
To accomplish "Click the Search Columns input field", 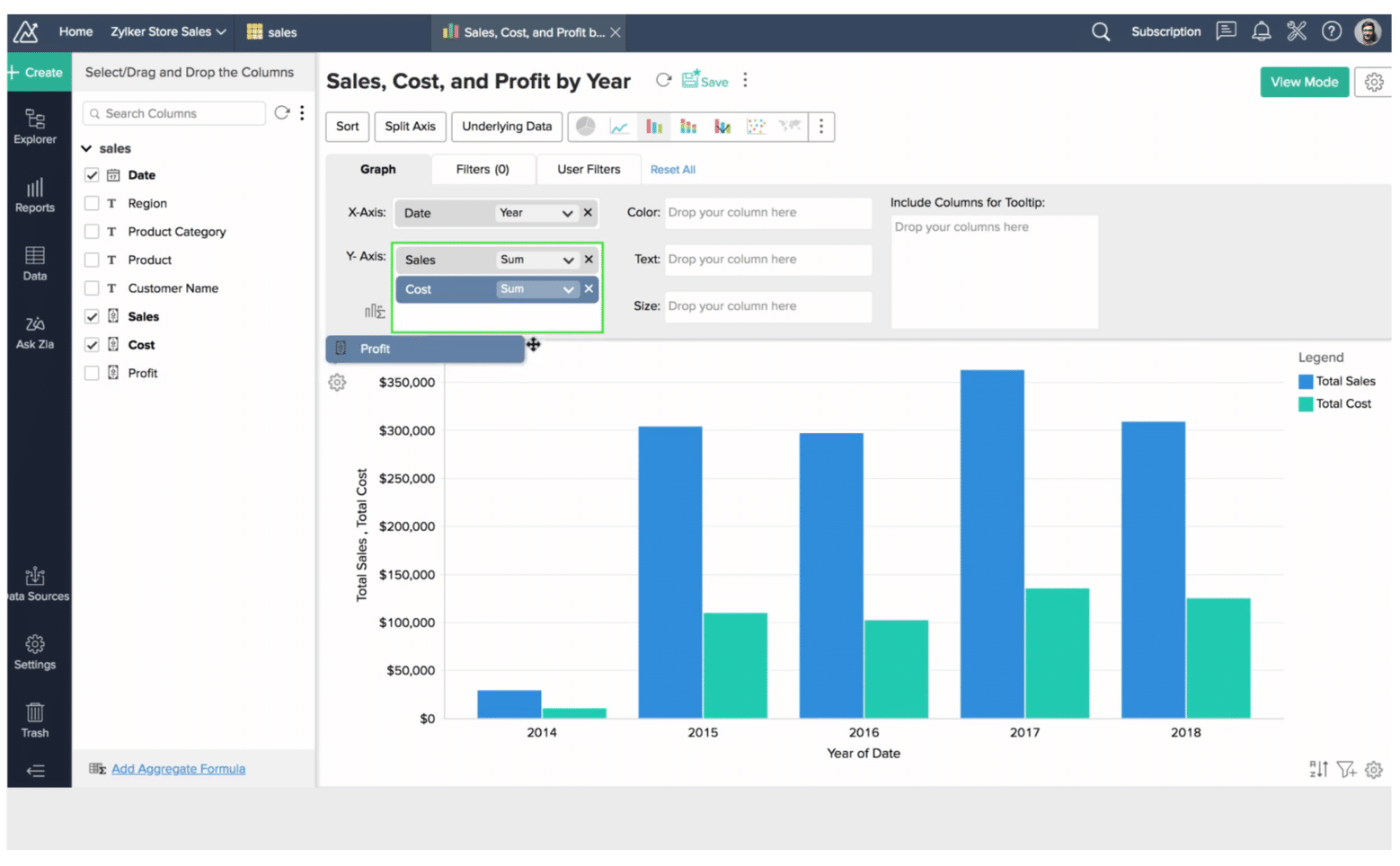I will 175,113.
